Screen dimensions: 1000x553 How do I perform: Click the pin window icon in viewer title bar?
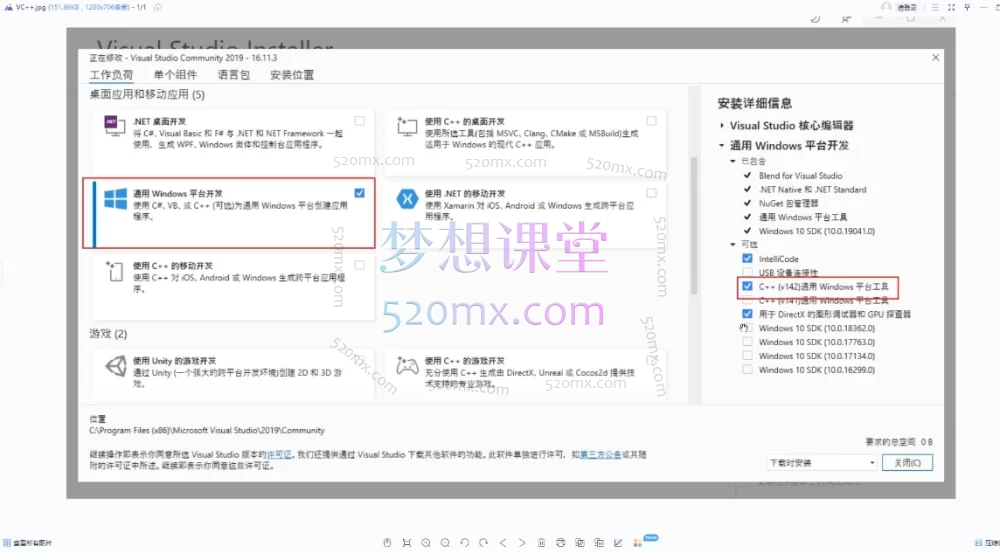[967, 7]
